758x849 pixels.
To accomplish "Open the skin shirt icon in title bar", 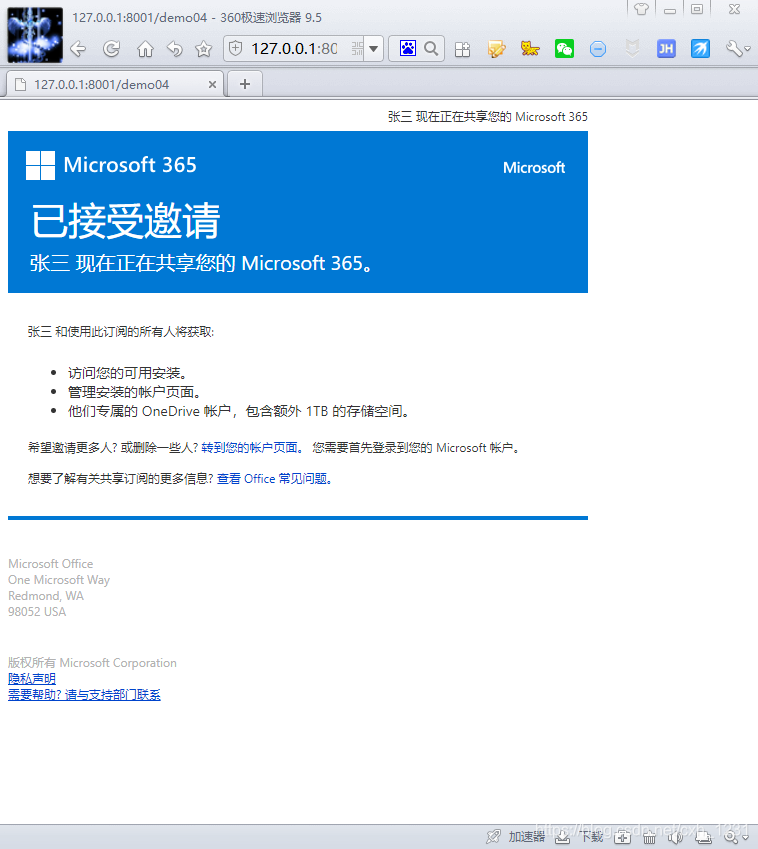I will pos(642,9).
